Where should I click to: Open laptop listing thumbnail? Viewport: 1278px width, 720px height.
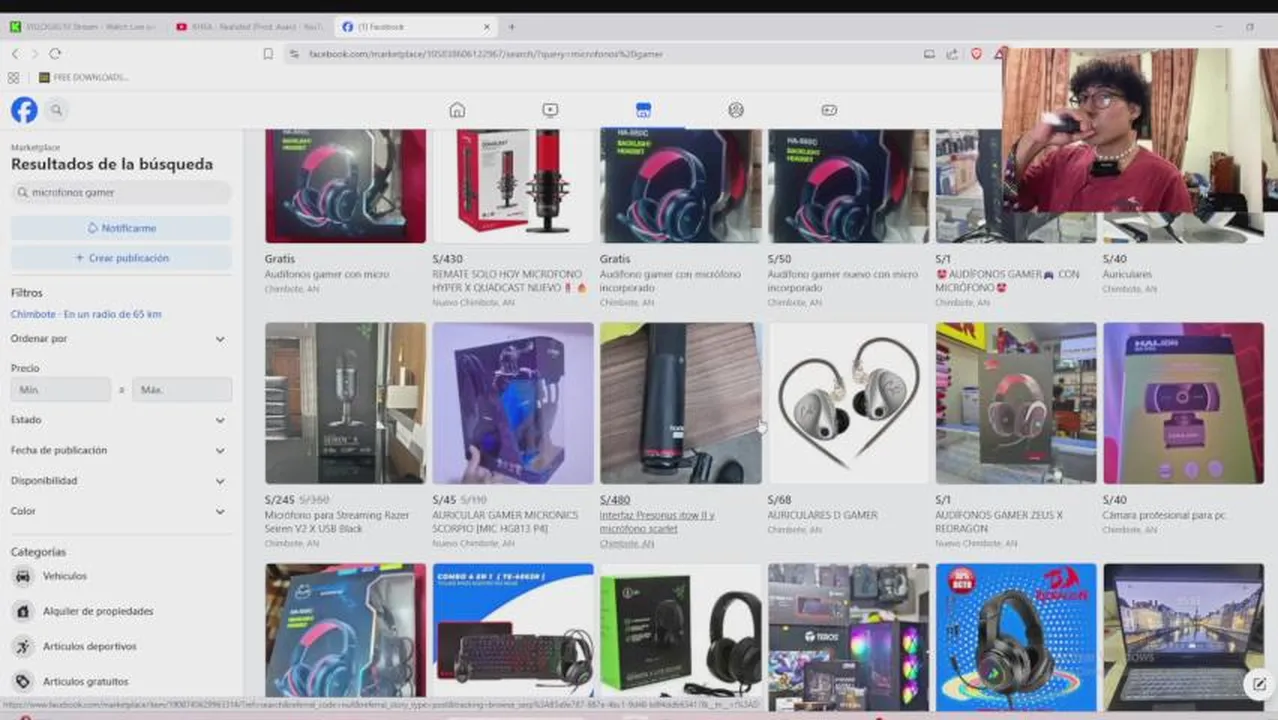pyautogui.click(x=1183, y=630)
